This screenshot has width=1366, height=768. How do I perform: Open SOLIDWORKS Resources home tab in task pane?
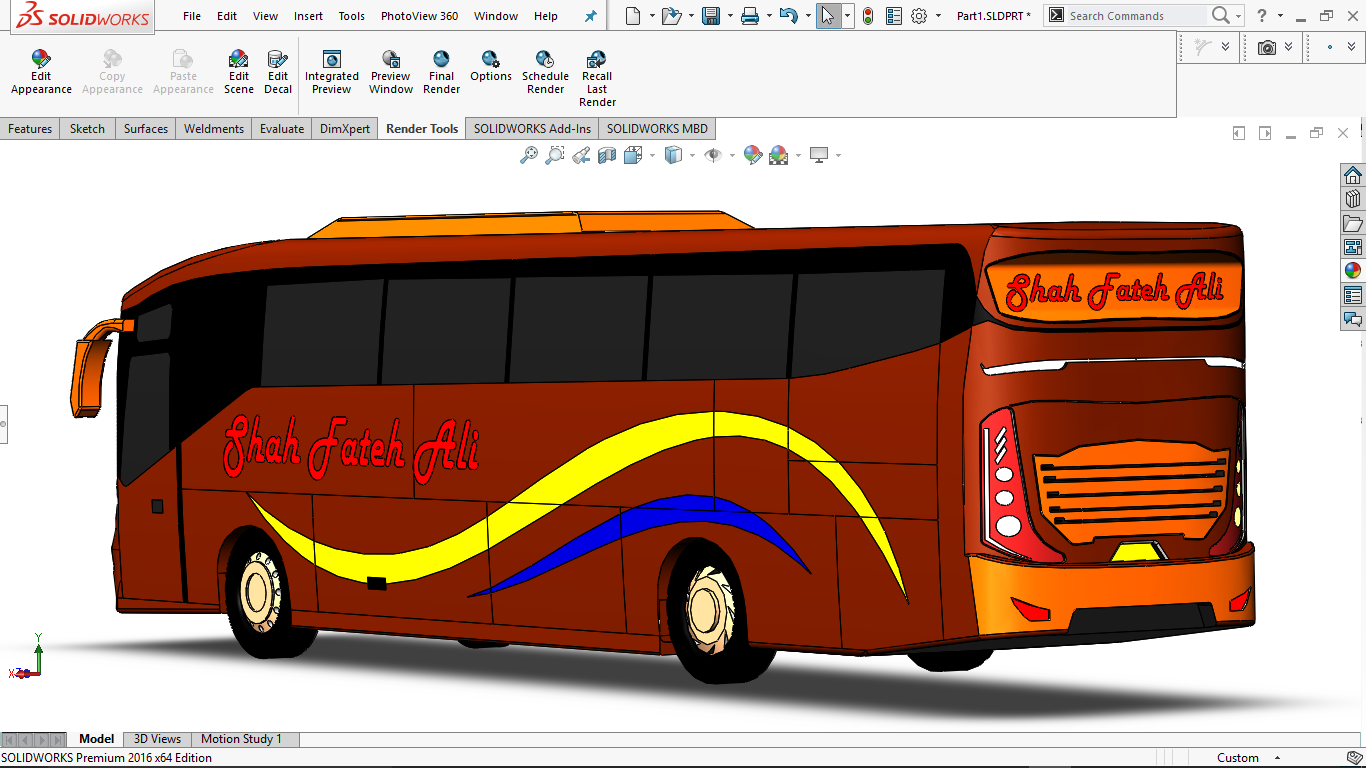(1353, 175)
